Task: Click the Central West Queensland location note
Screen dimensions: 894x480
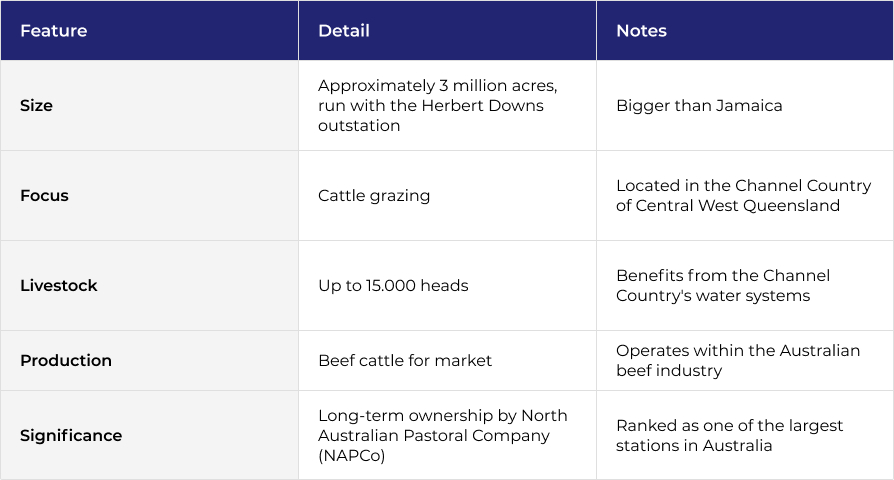Action: tap(745, 196)
